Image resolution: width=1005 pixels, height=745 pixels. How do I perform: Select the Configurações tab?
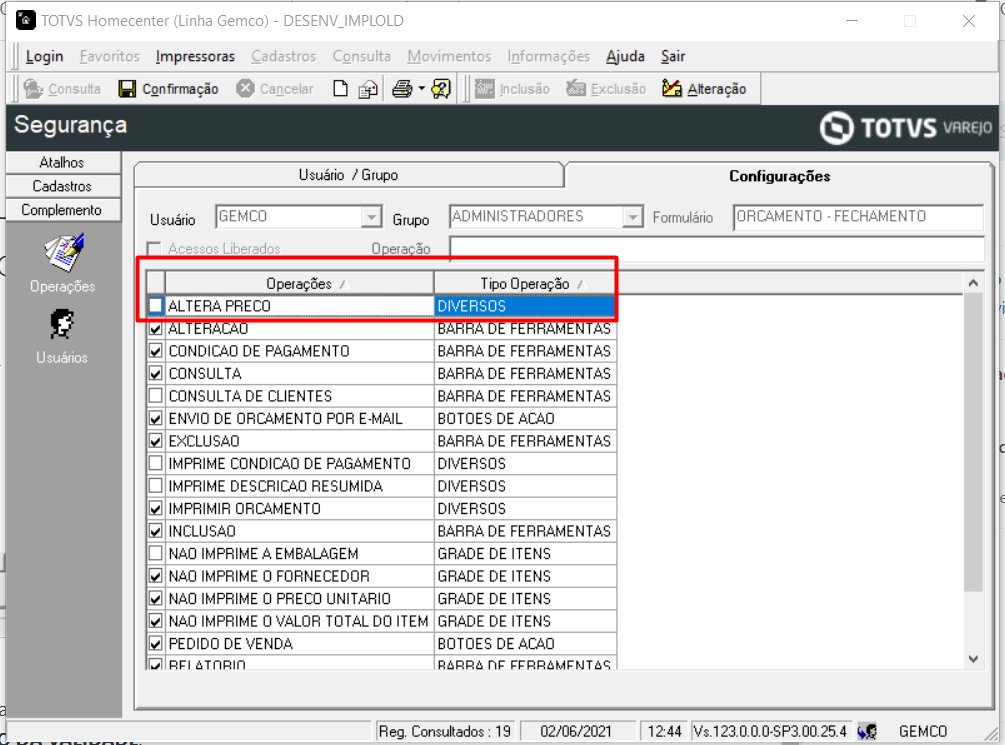(779, 176)
